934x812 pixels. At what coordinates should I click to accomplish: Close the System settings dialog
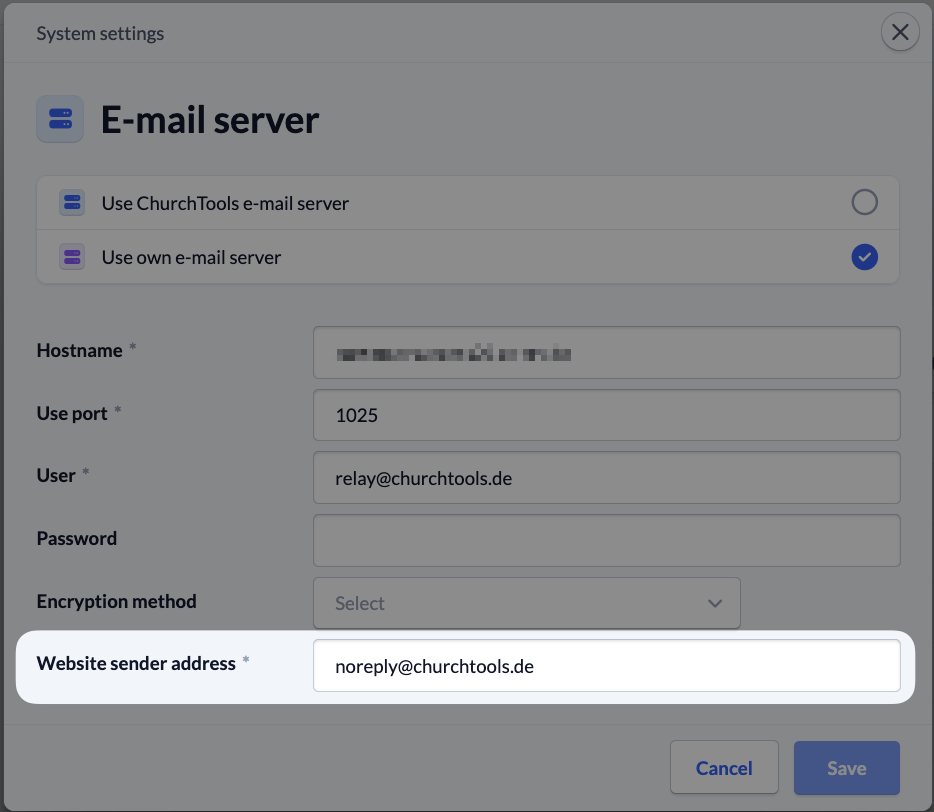pos(899,32)
